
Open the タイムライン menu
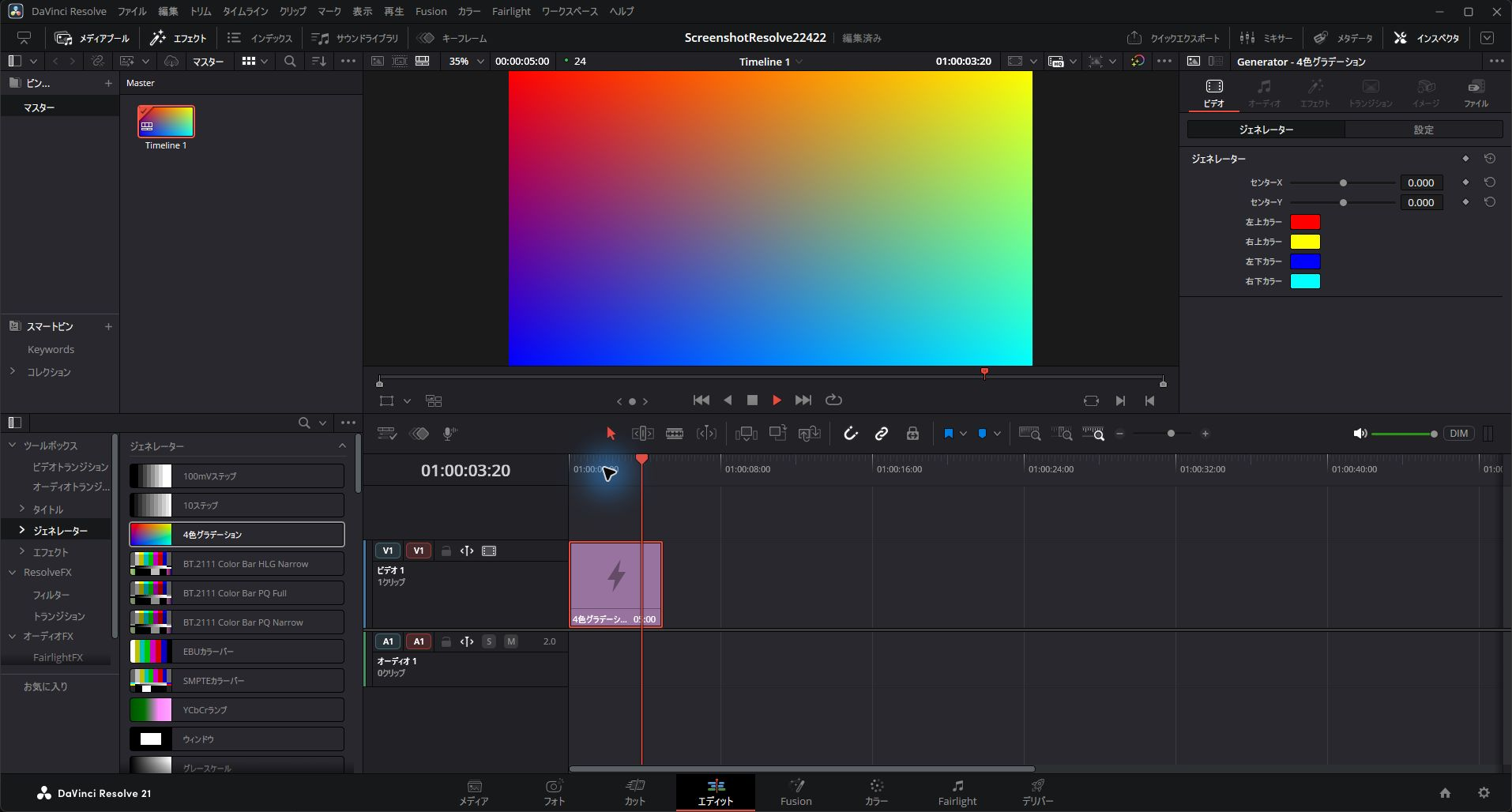tap(245, 11)
